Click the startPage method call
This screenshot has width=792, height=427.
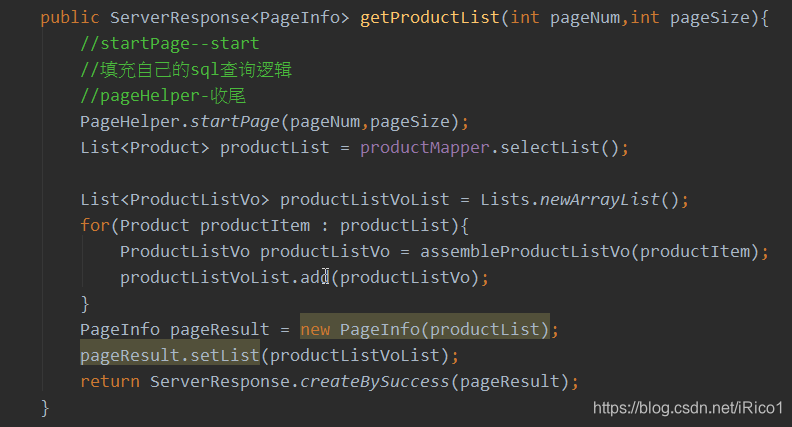tap(234, 122)
